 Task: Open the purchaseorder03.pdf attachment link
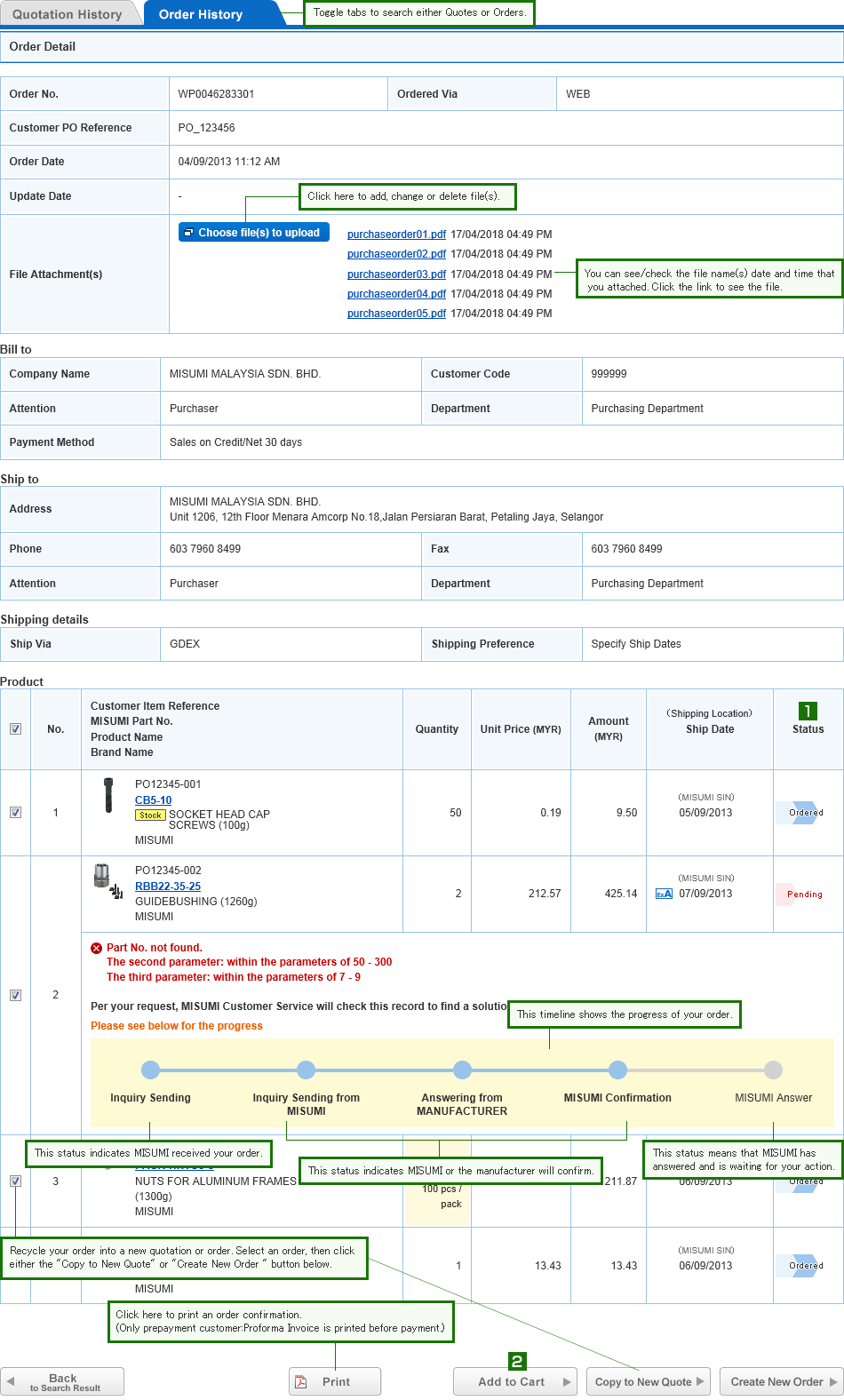[396, 274]
